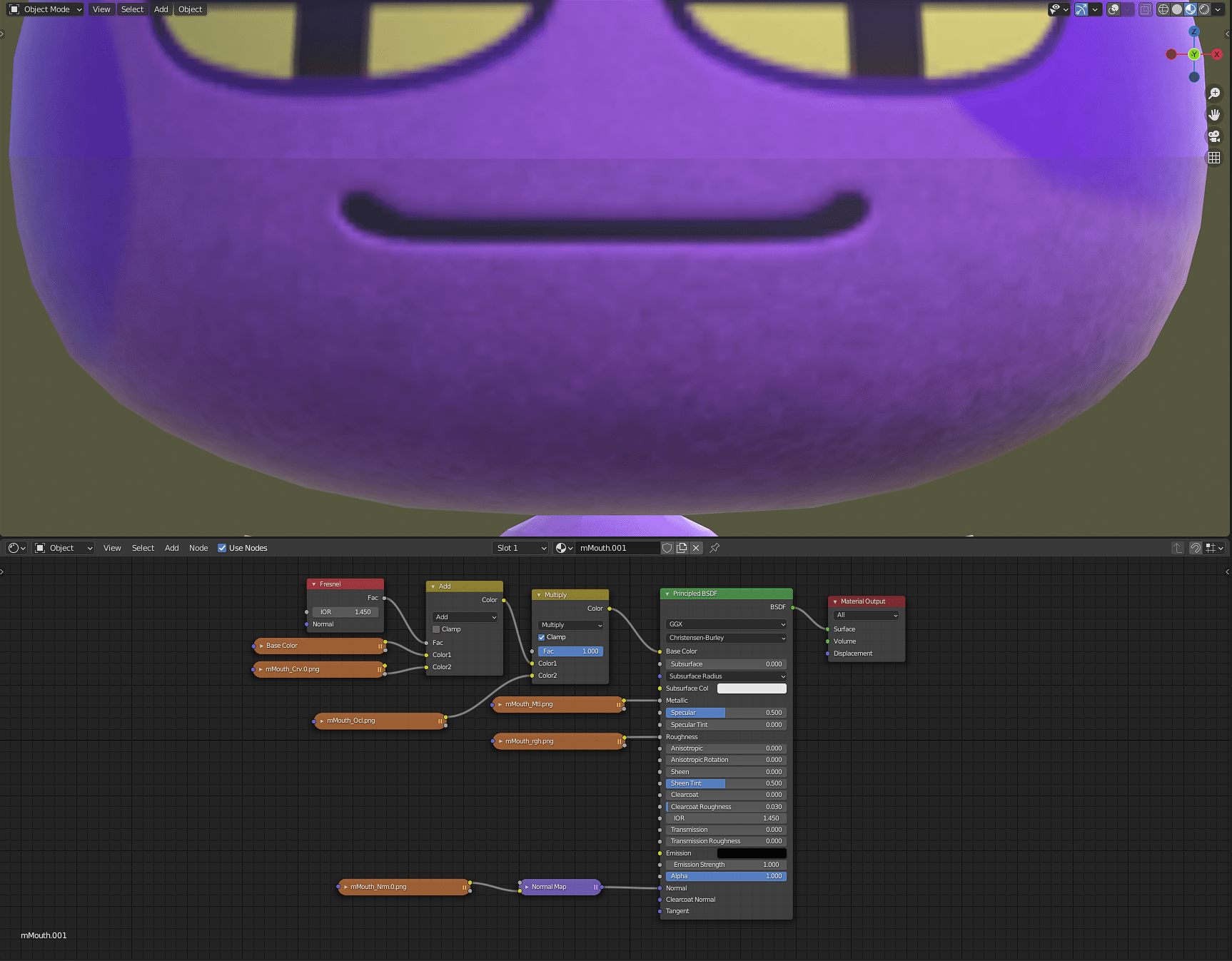Screen dimensions: 1232x961
Task: Expand the Base Color texture node
Action: [261, 646]
